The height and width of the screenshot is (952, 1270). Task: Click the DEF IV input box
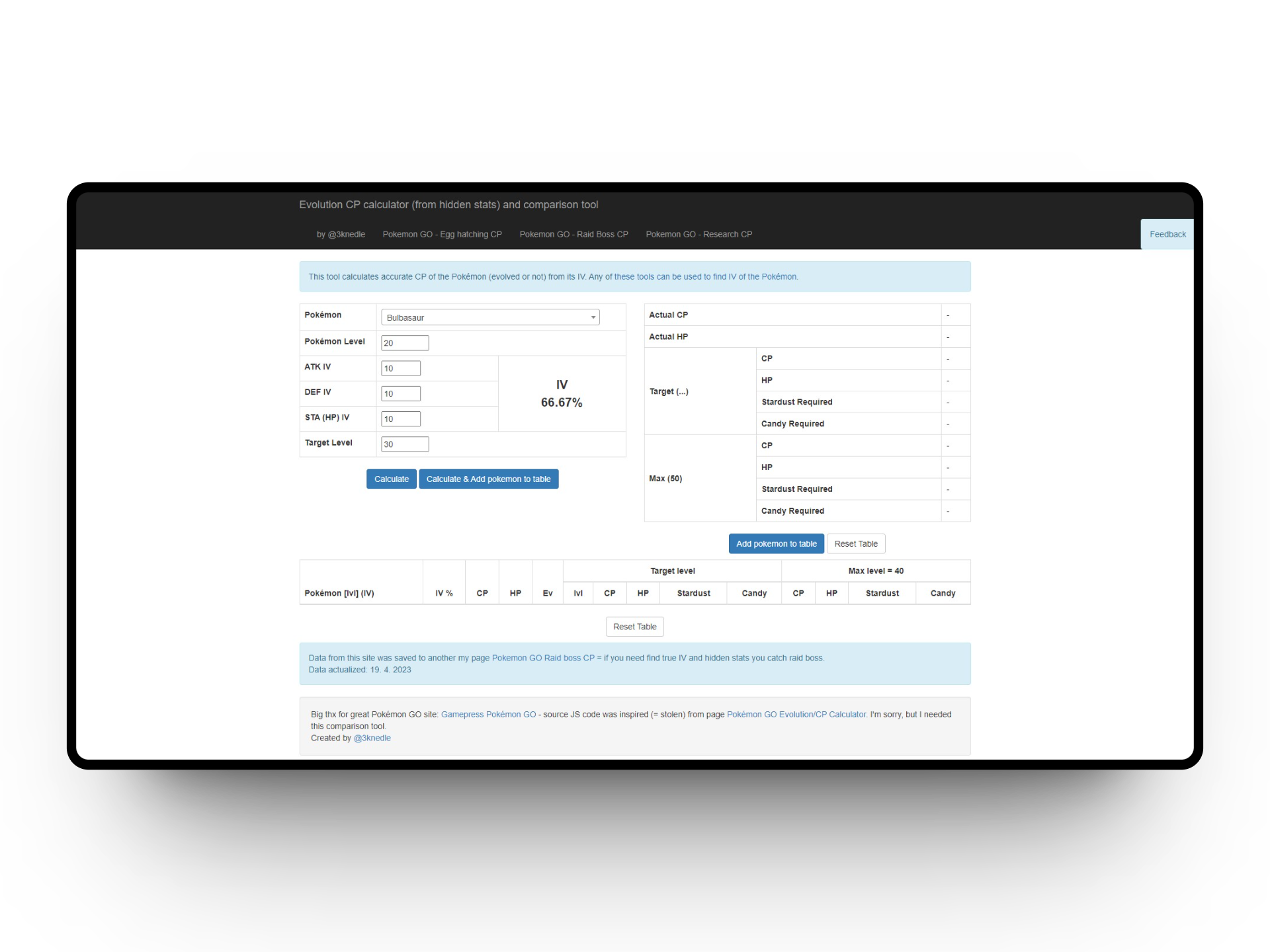click(400, 393)
